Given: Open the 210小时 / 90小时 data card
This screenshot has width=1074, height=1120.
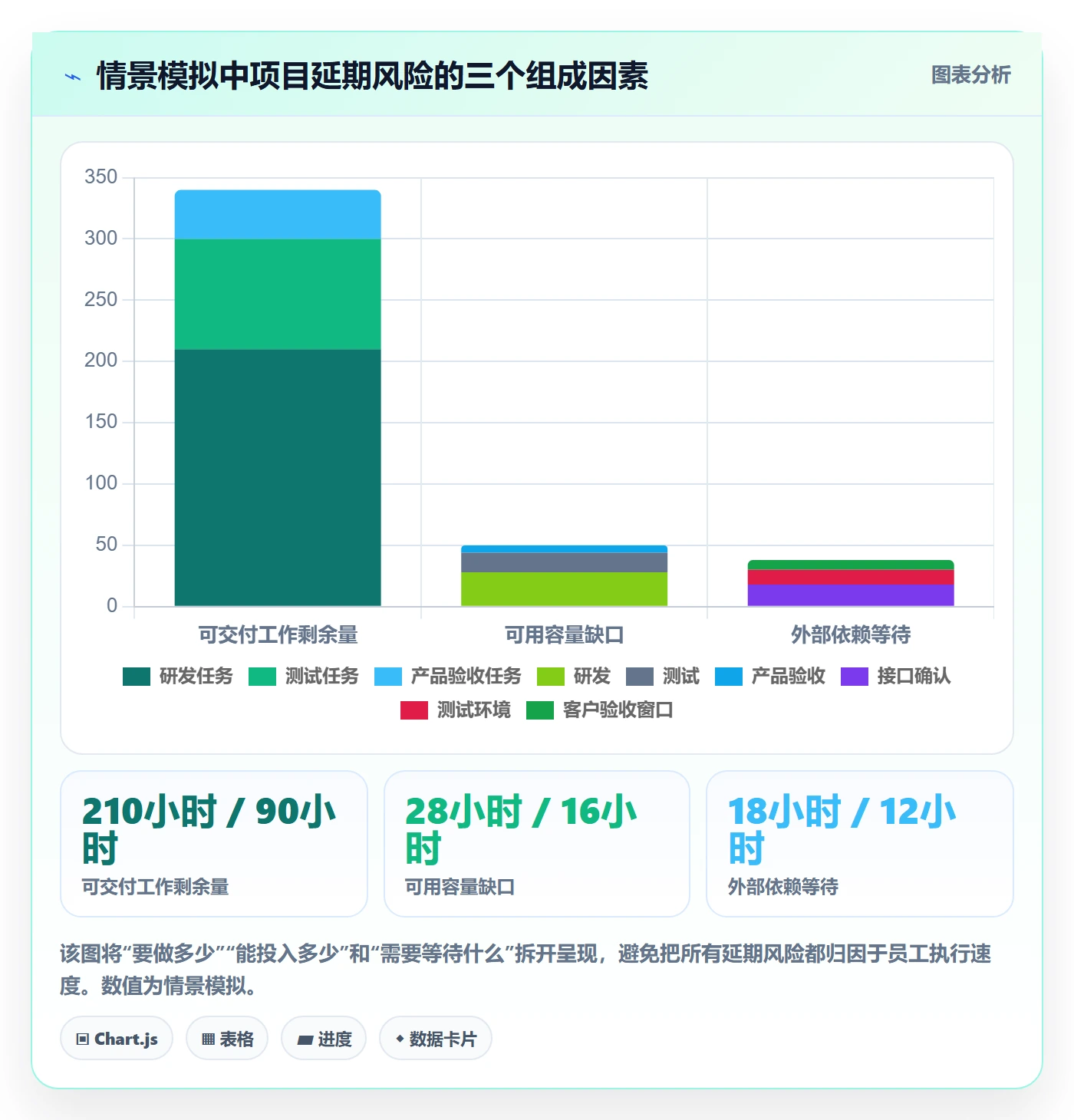Looking at the screenshot, I should coord(214,844).
